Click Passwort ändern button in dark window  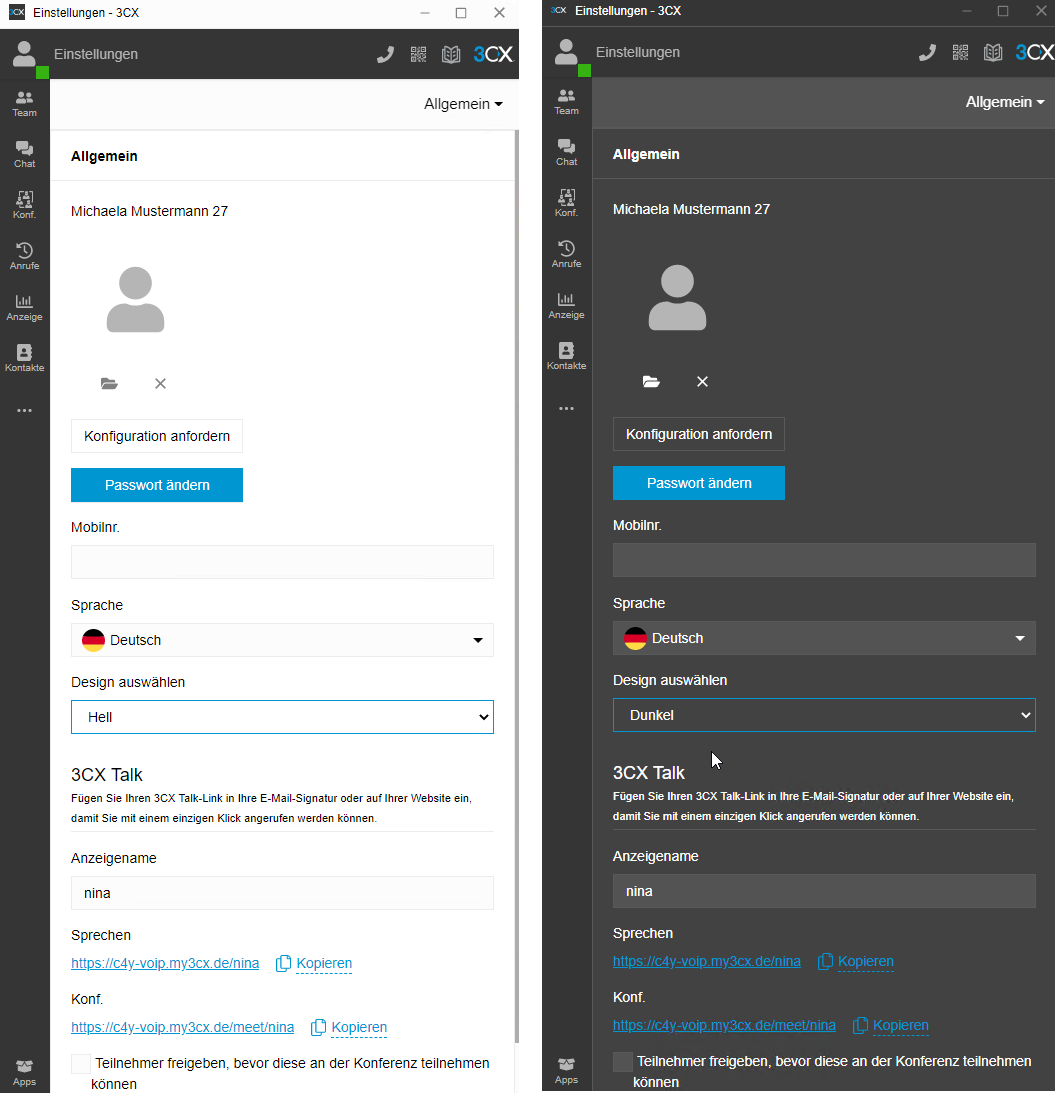[x=699, y=483]
